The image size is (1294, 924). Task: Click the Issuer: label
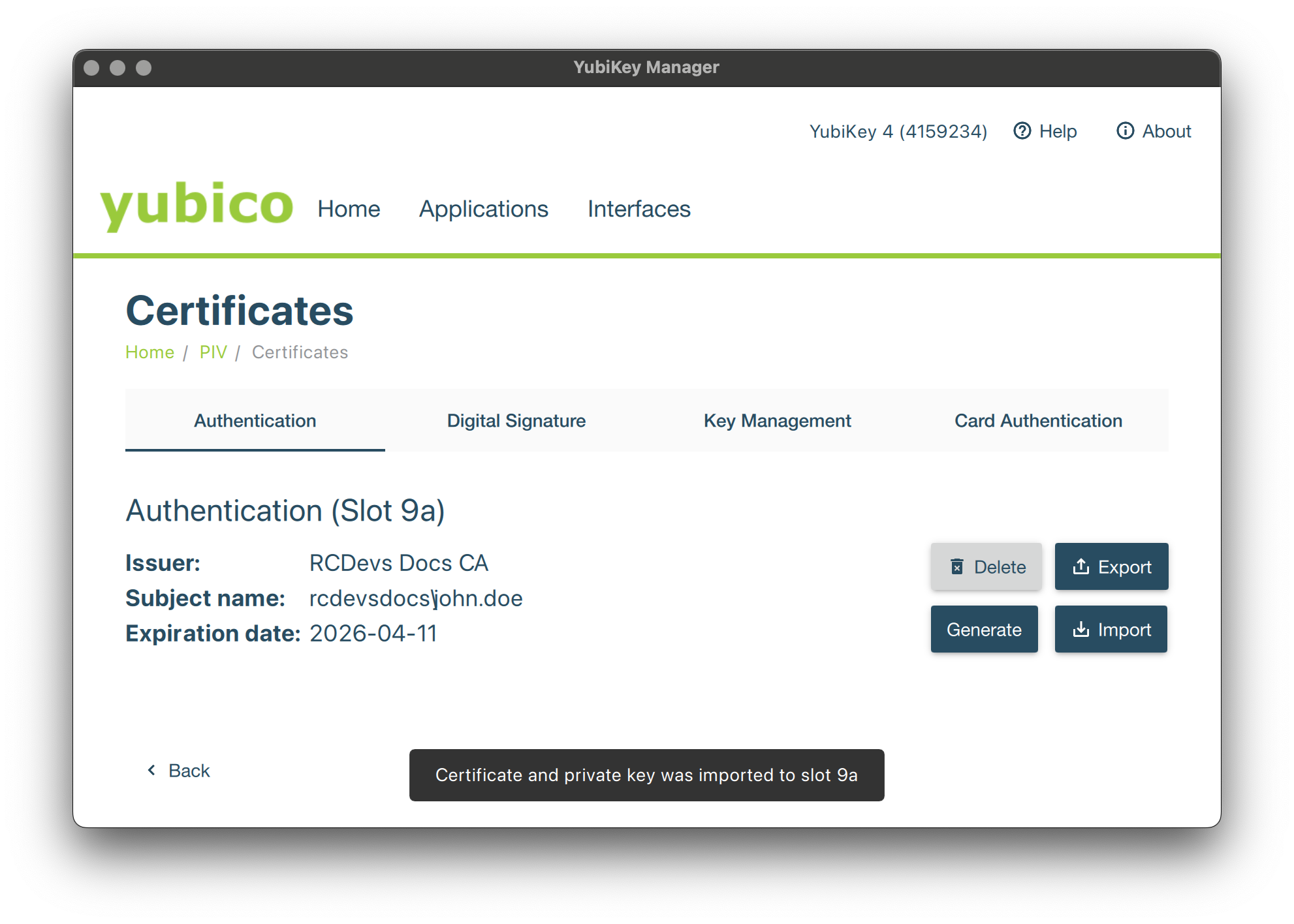pyautogui.click(x=163, y=562)
